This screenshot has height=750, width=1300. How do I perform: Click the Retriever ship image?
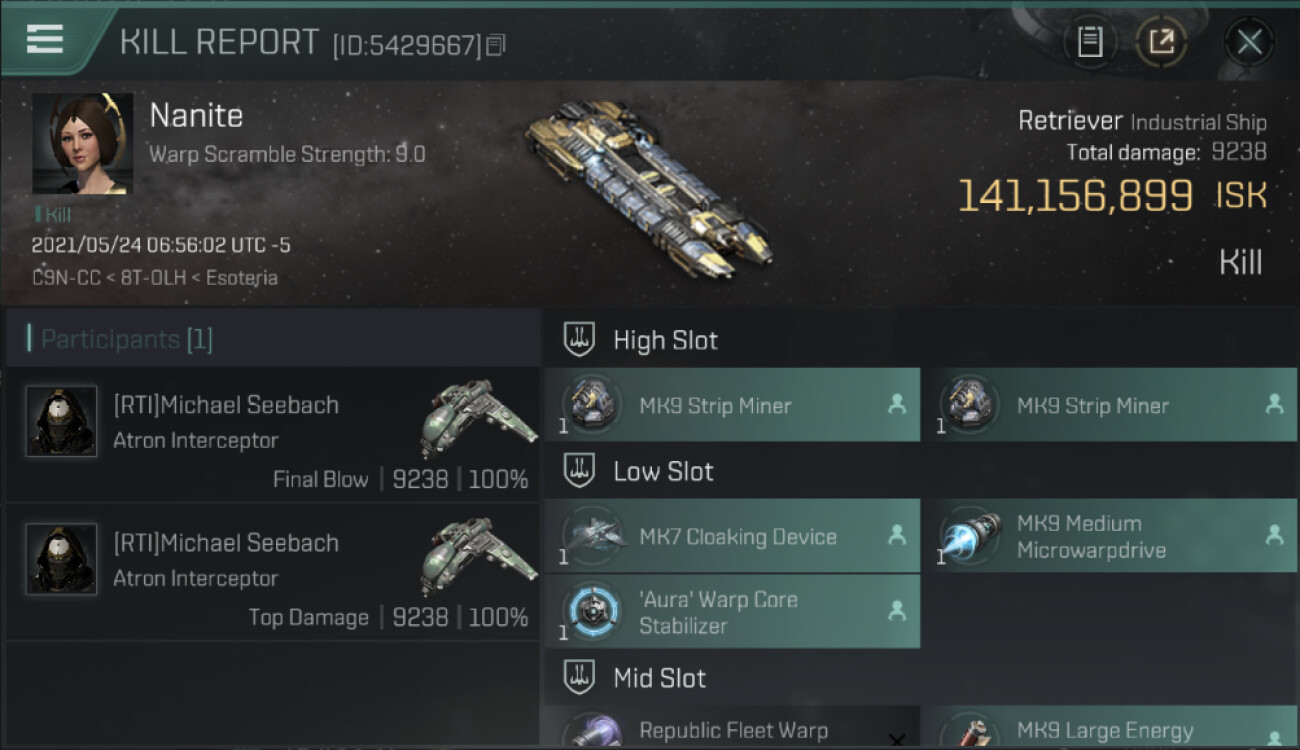(x=648, y=187)
